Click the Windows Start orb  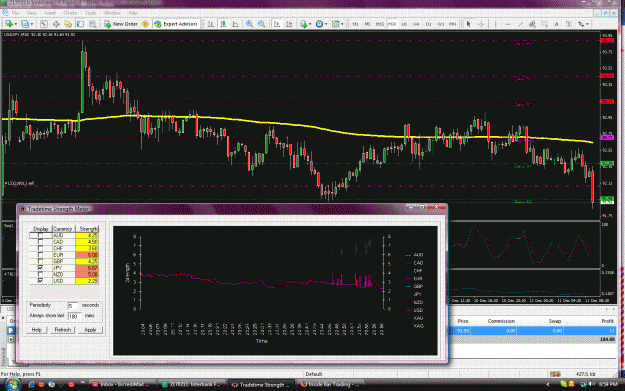tap(13, 384)
